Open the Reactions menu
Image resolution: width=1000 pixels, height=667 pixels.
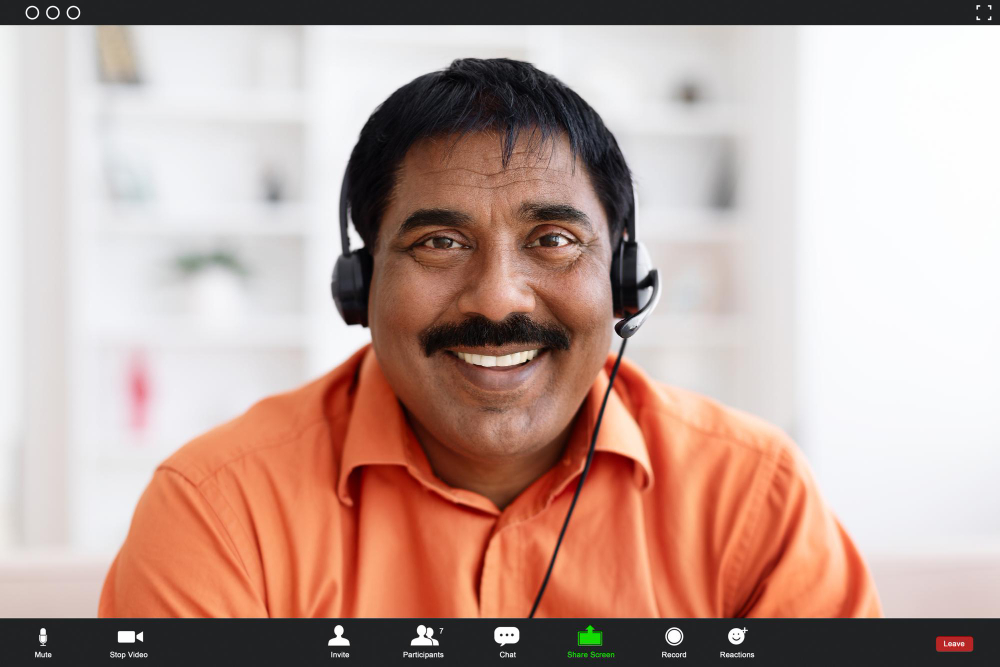[737, 643]
